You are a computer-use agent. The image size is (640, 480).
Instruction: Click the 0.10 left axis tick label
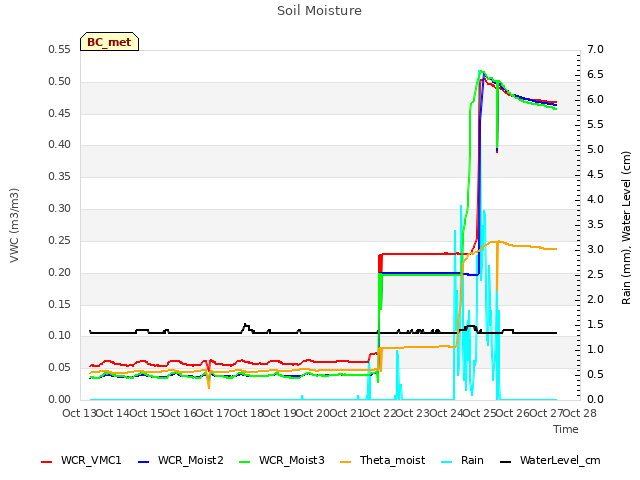[60, 336]
